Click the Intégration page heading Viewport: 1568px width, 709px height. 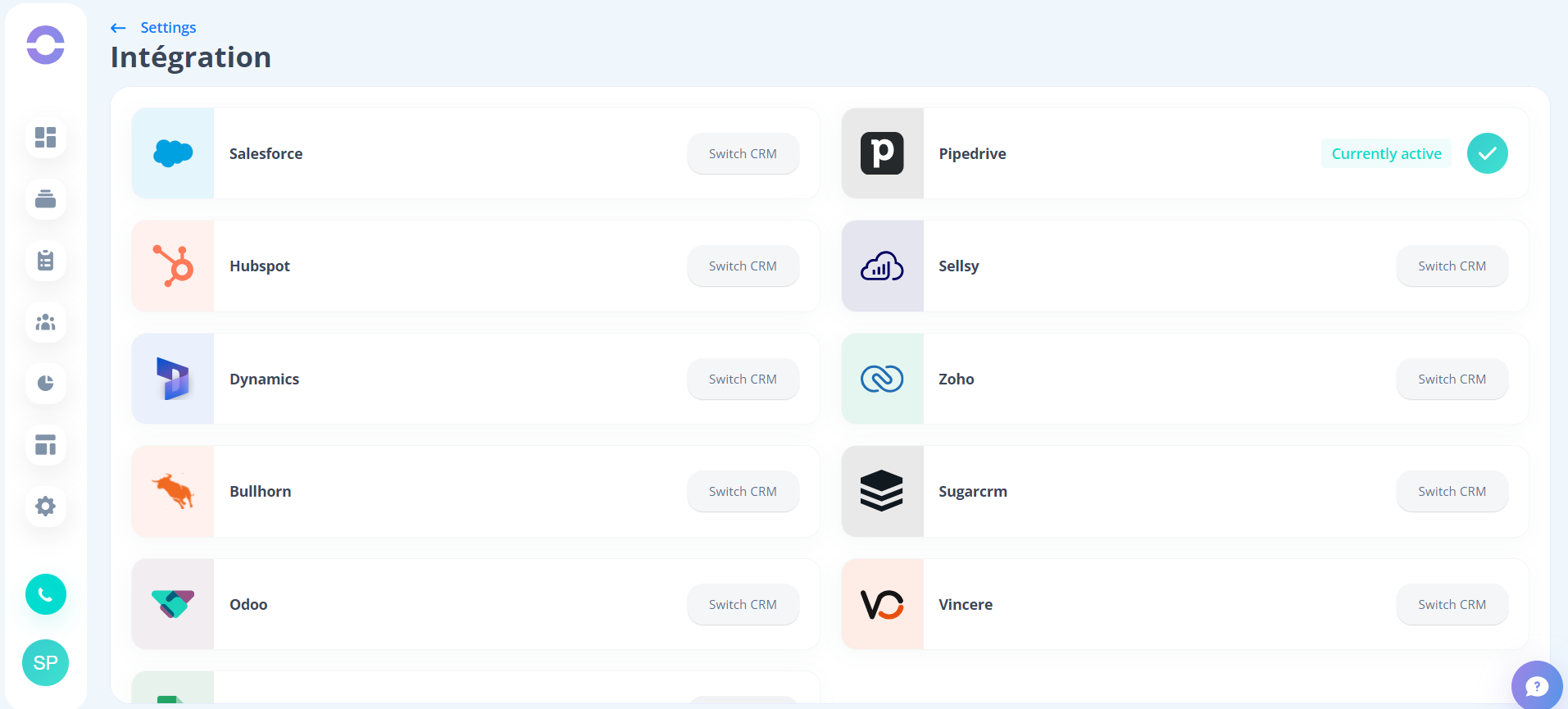(190, 57)
